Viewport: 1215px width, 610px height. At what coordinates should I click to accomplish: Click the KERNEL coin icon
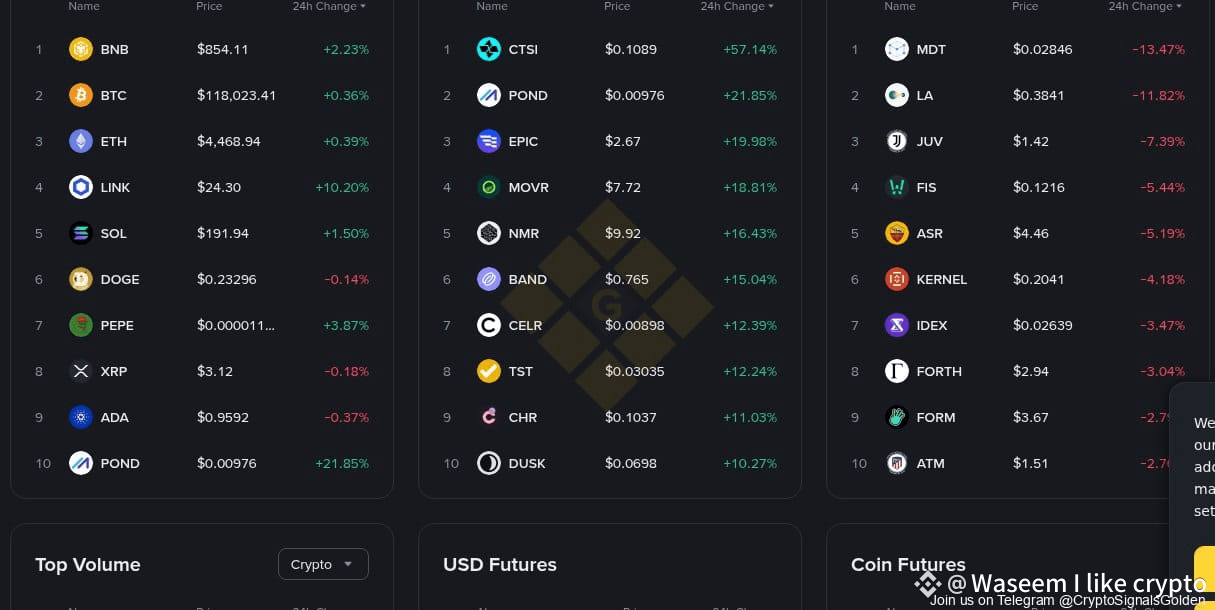(897, 279)
